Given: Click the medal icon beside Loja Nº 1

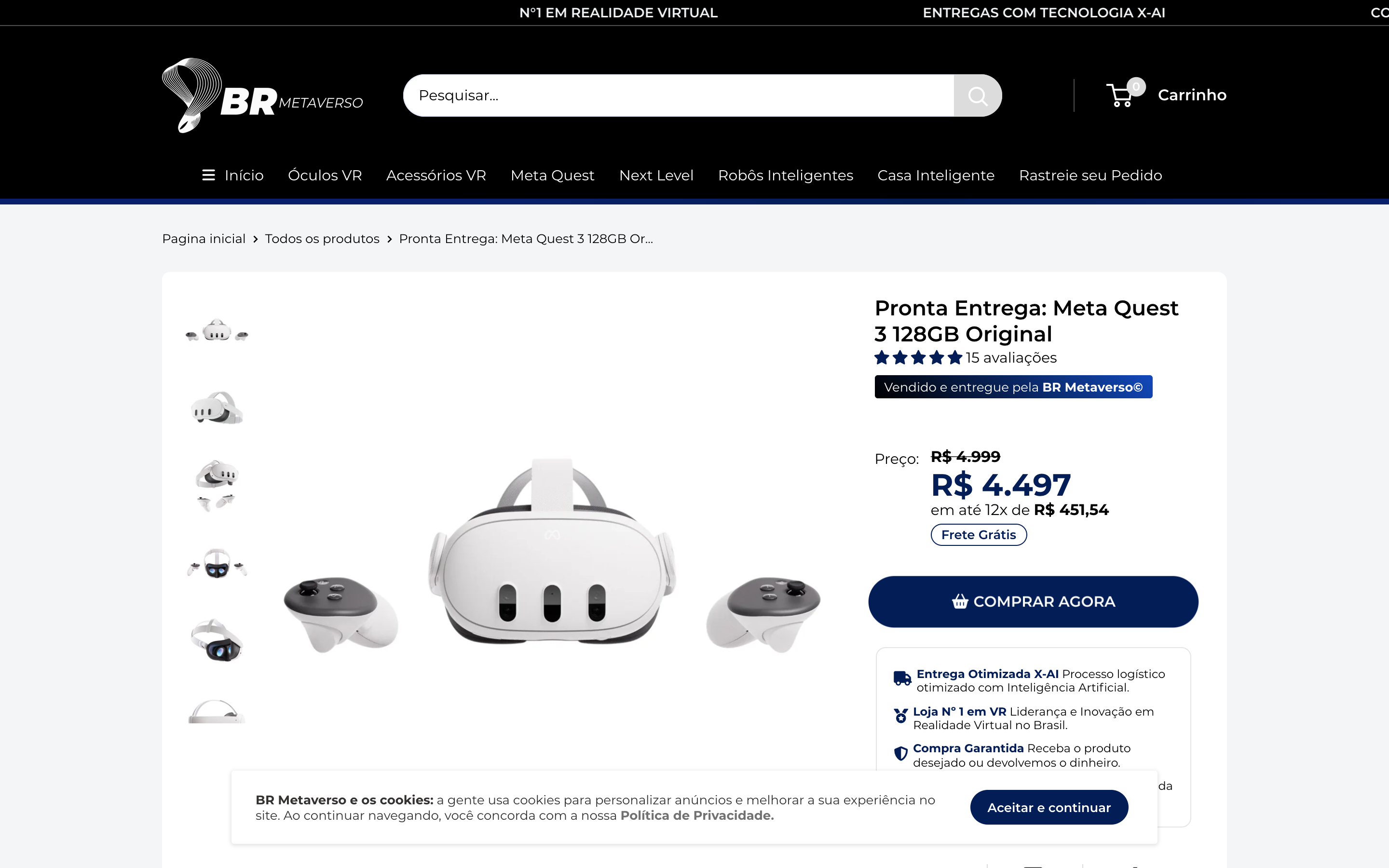Looking at the screenshot, I should click(901, 716).
